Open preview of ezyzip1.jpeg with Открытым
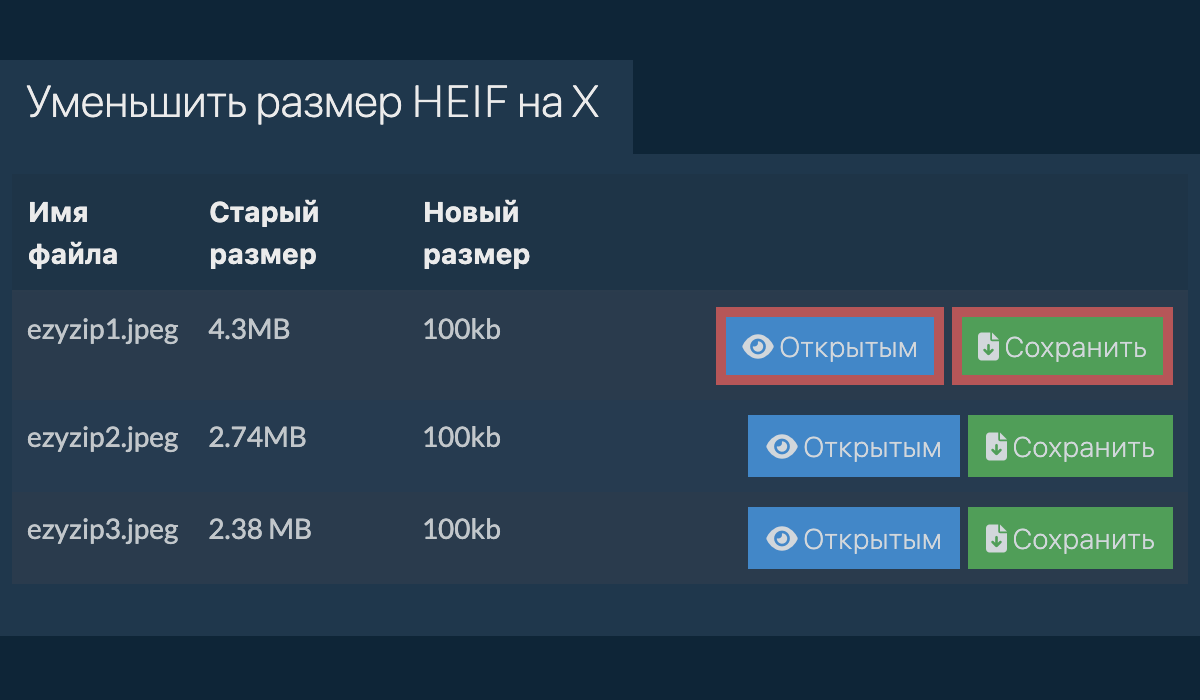 pos(829,347)
